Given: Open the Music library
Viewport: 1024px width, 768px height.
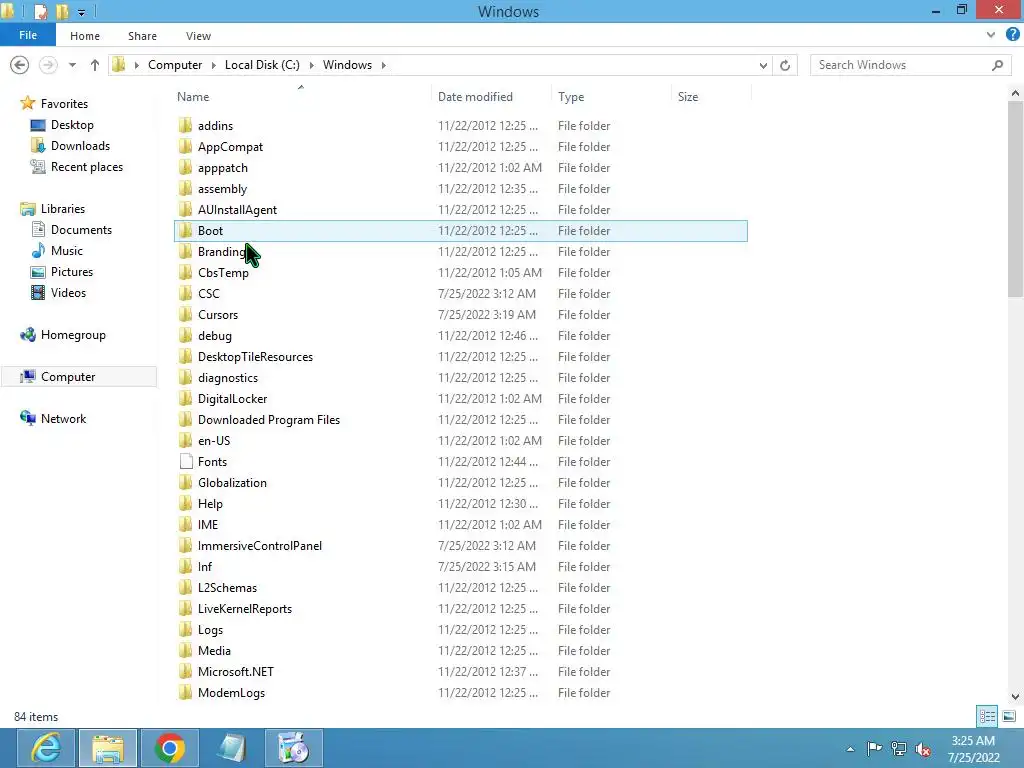Looking at the screenshot, I should click(x=67, y=251).
